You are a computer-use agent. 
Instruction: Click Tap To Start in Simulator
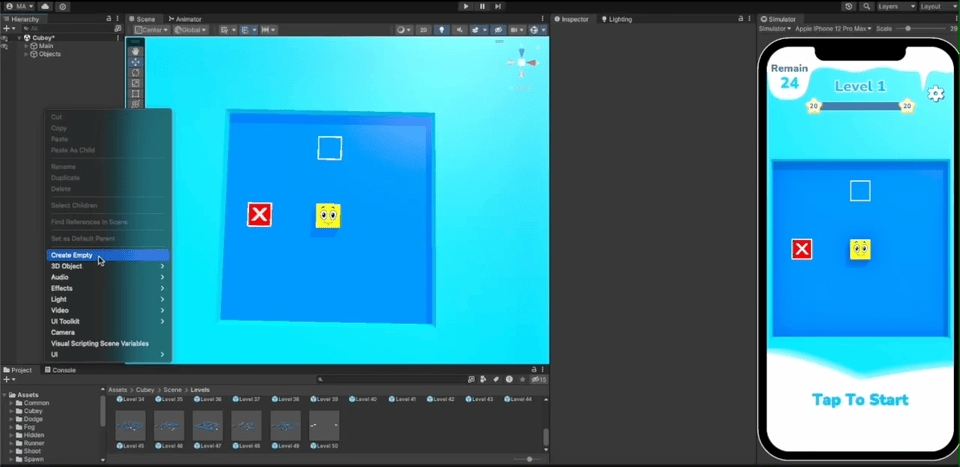(860, 400)
